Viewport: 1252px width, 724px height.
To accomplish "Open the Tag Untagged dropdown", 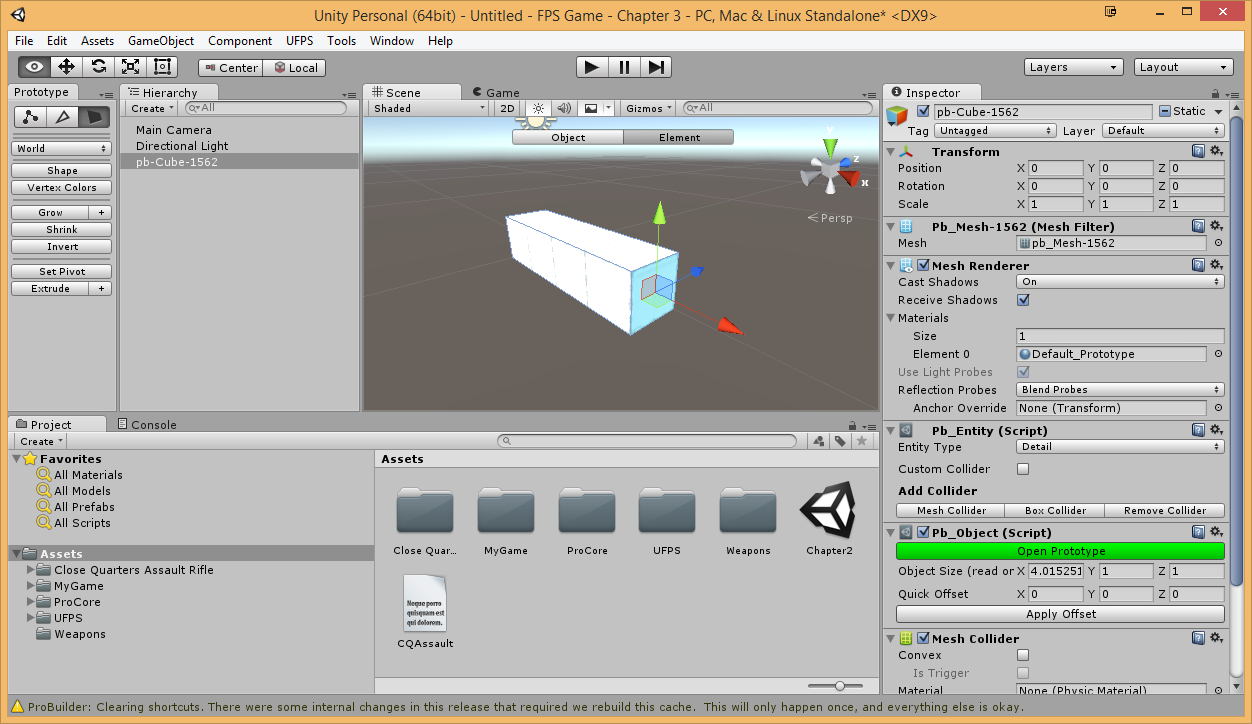I will click(x=994, y=130).
